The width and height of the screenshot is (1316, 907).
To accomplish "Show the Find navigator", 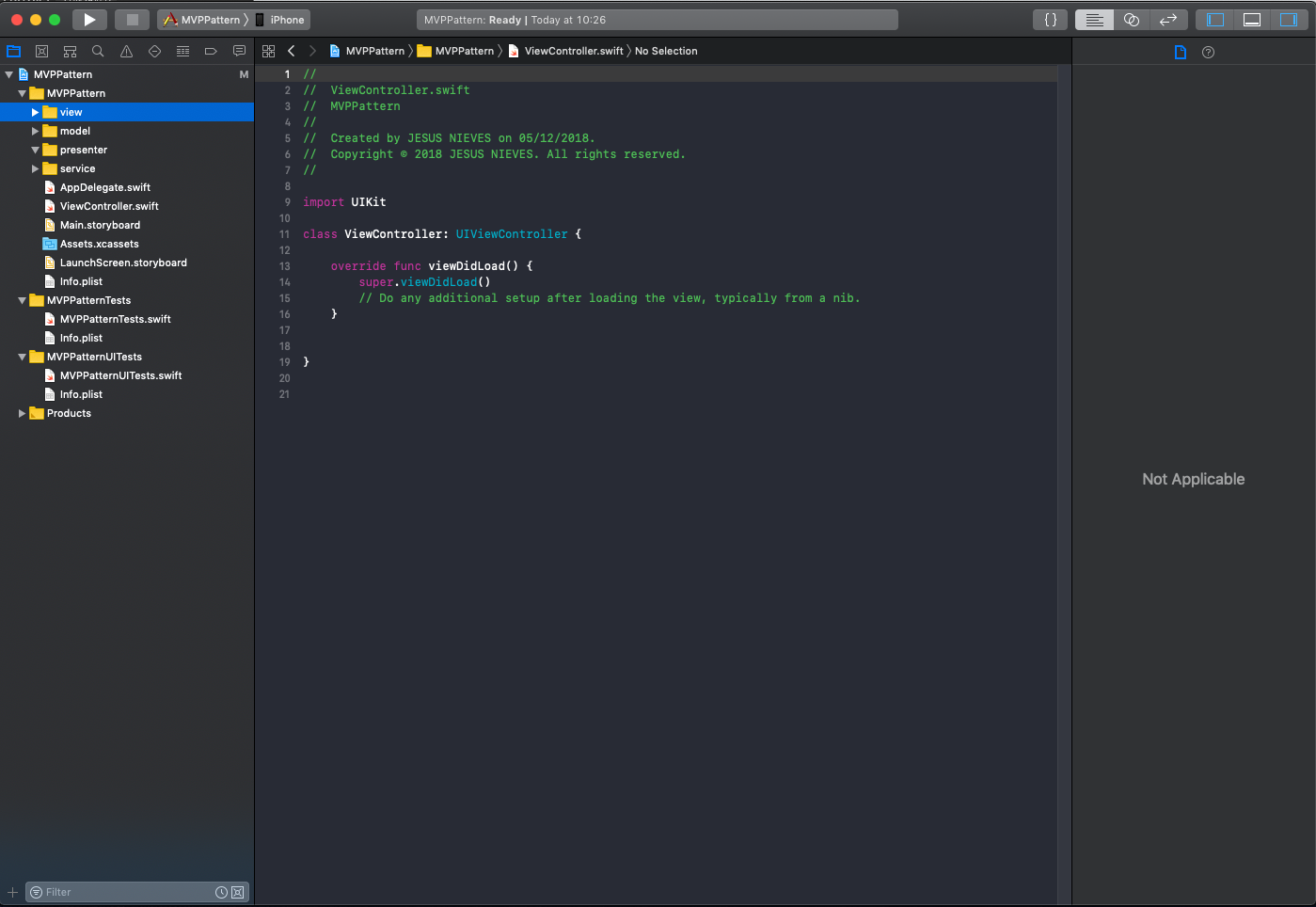I will tap(98, 52).
